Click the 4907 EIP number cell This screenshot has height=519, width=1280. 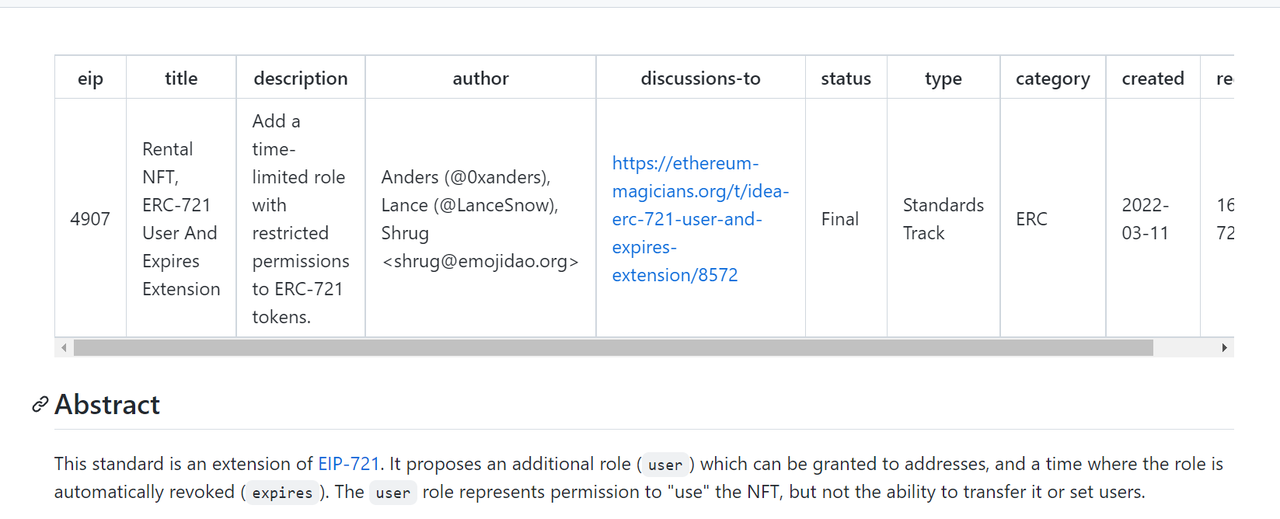[x=90, y=218]
